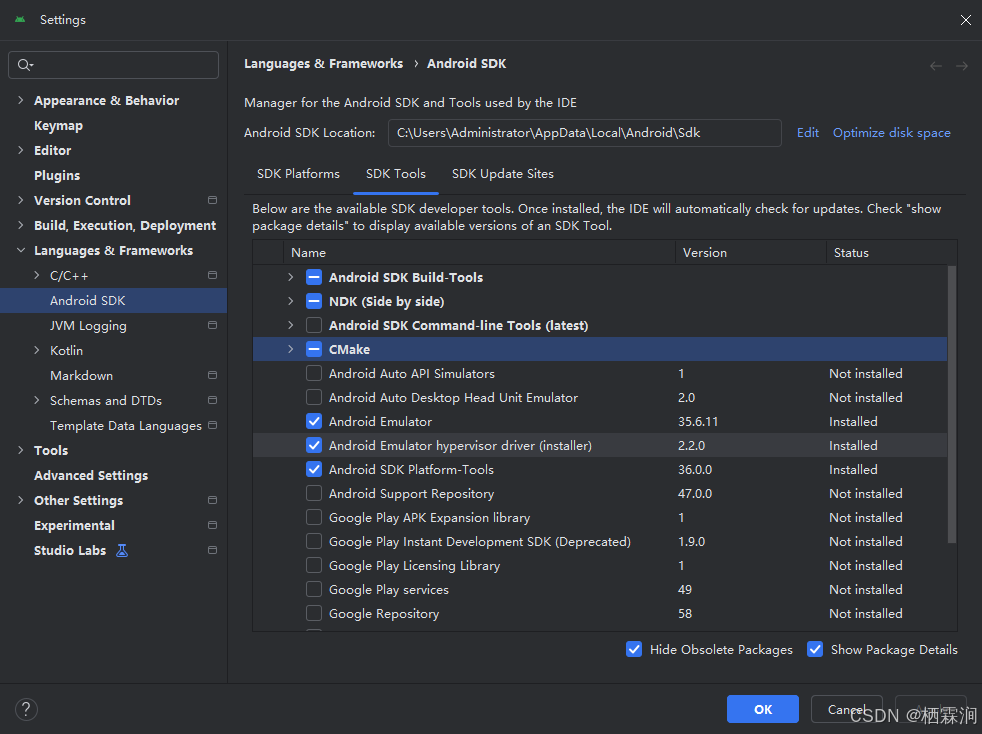The width and height of the screenshot is (982, 734).
Task: Click the forward navigation arrow
Action: click(961, 66)
